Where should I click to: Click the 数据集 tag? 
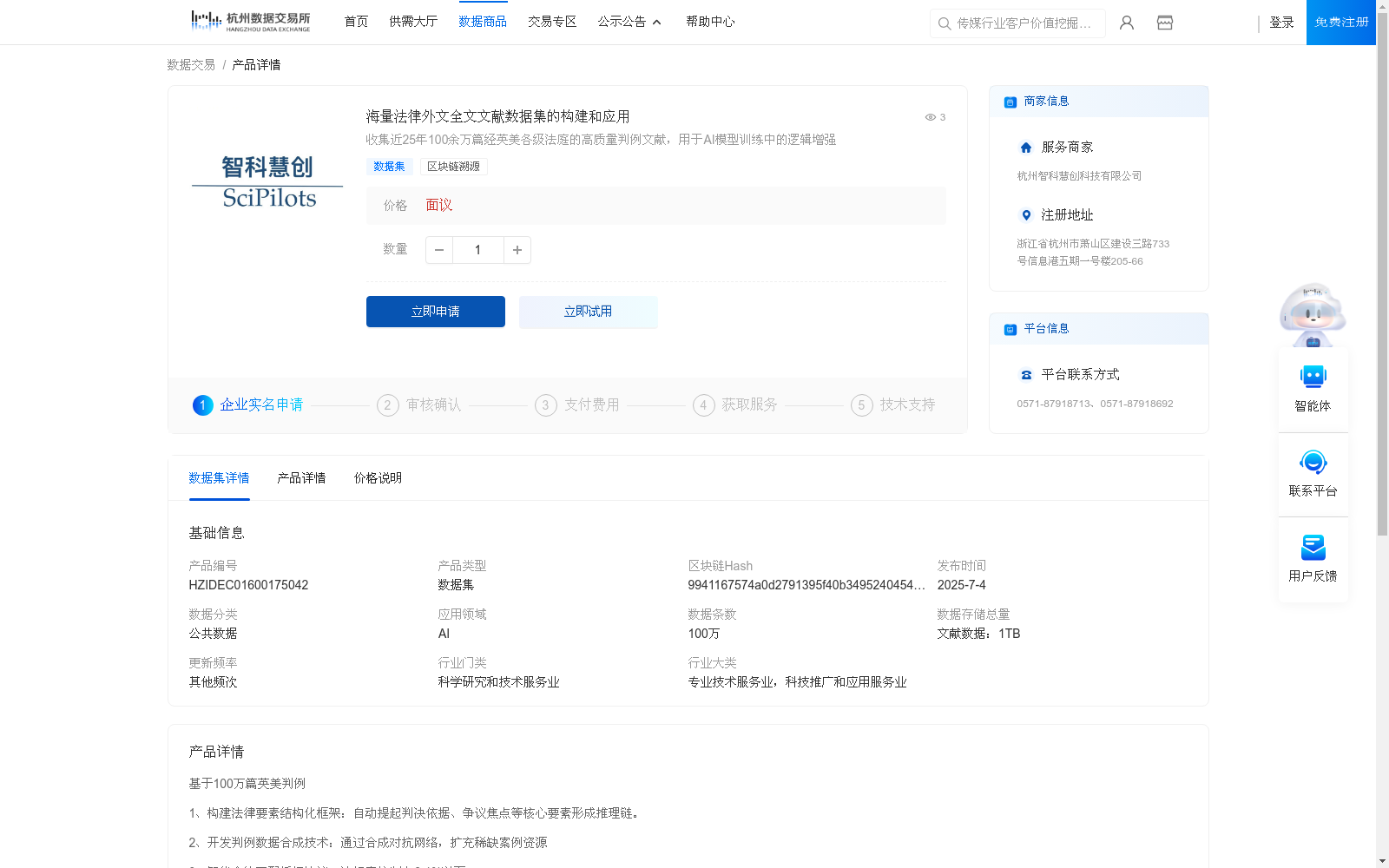[x=389, y=167]
